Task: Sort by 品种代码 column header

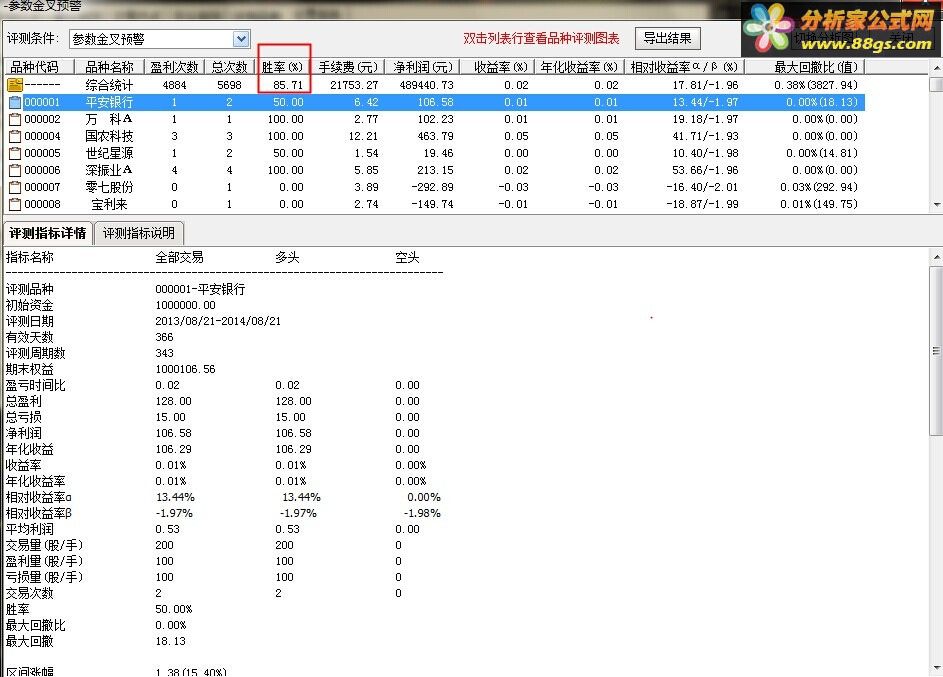Action: (39, 67)
